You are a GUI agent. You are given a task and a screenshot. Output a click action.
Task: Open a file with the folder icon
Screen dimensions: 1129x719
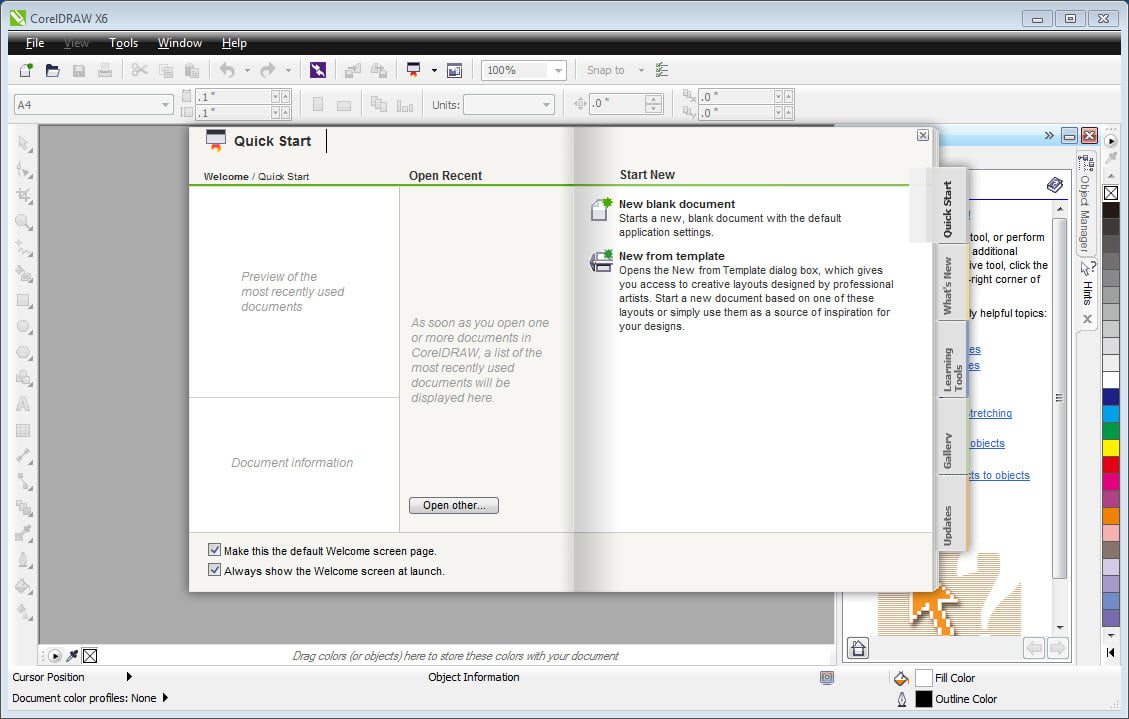(x=53, y=70)
